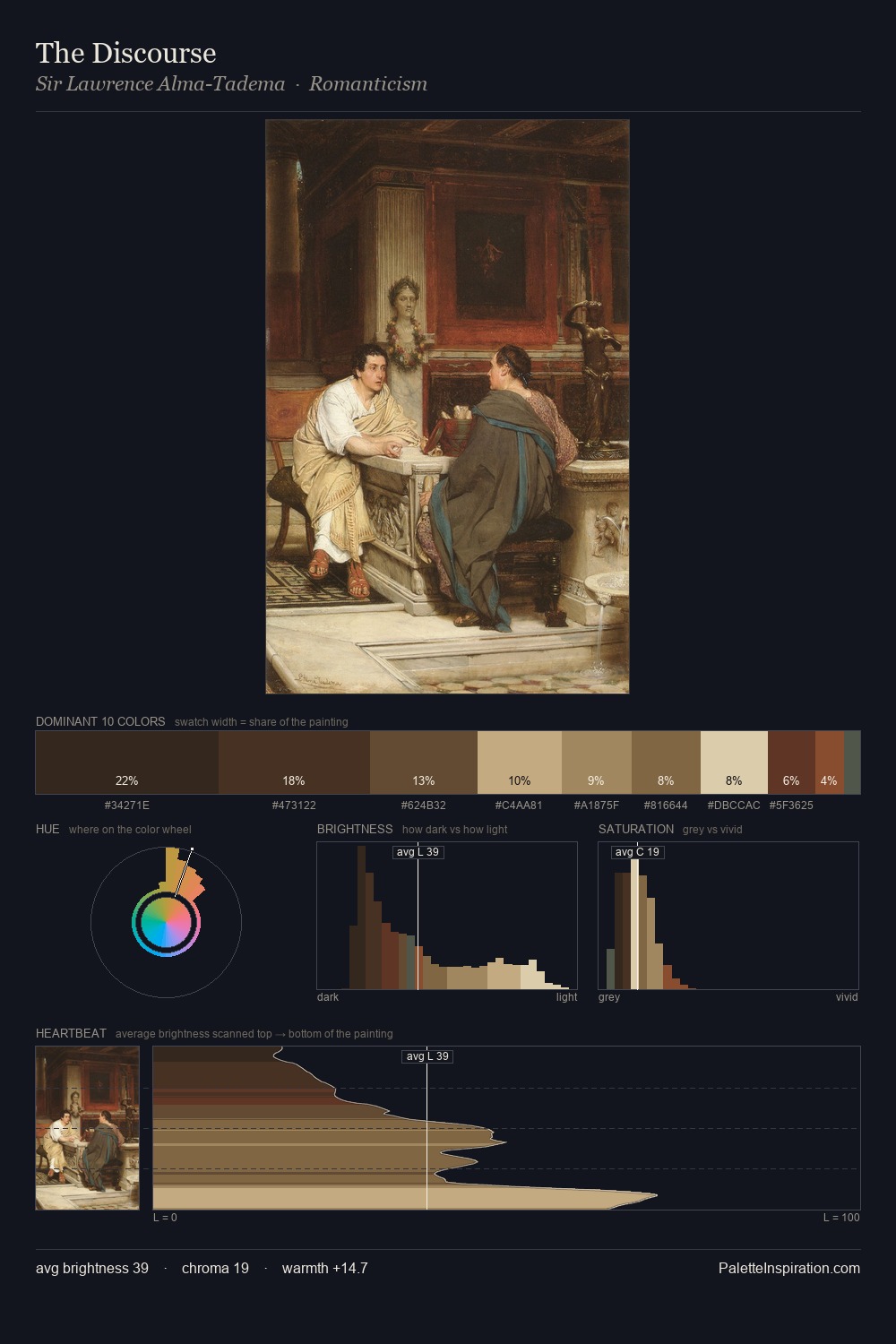Viewport: 896px width, 1344px height.
Task: Click the 22% dark brown swatch #34271E
Action: pyautogui.click(x=127, y=762)
